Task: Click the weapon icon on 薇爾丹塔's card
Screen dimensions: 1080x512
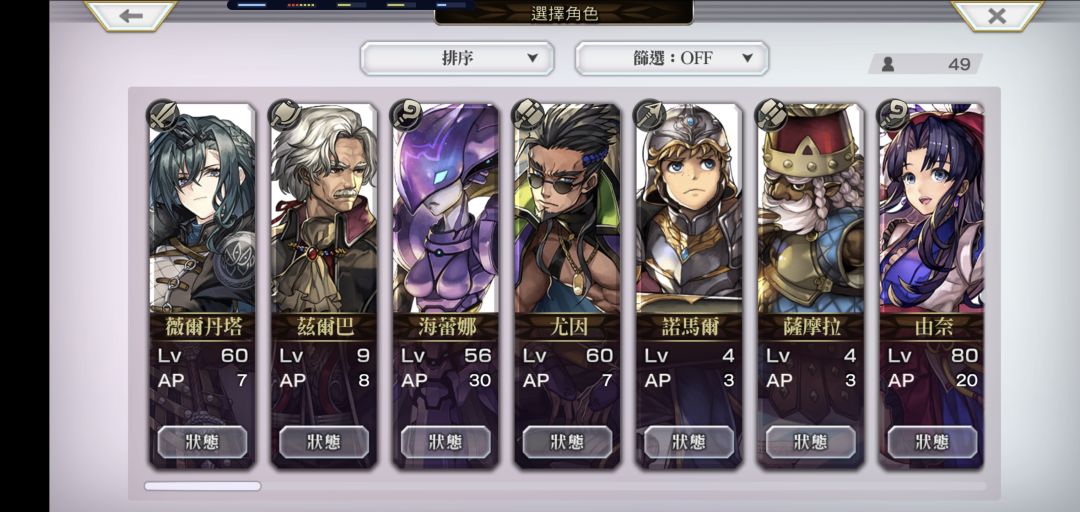Action: (x=163, y=115)
